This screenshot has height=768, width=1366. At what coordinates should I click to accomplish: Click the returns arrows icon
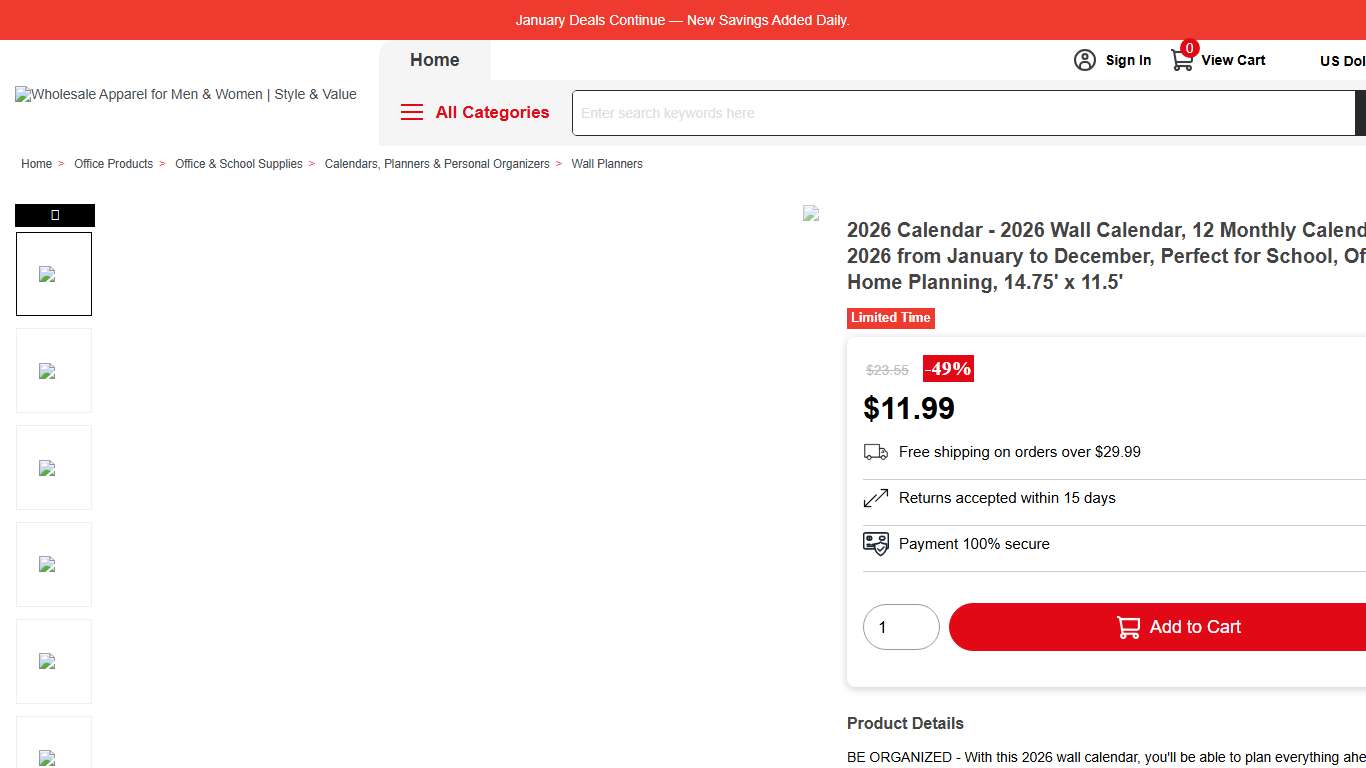[876, 498]
